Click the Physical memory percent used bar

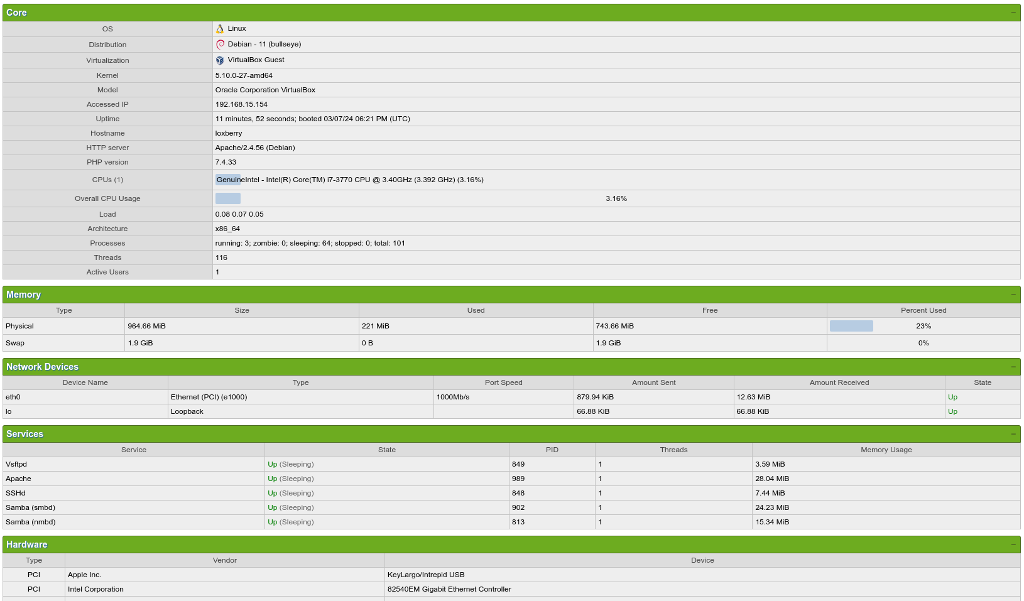tap(851, 326)
